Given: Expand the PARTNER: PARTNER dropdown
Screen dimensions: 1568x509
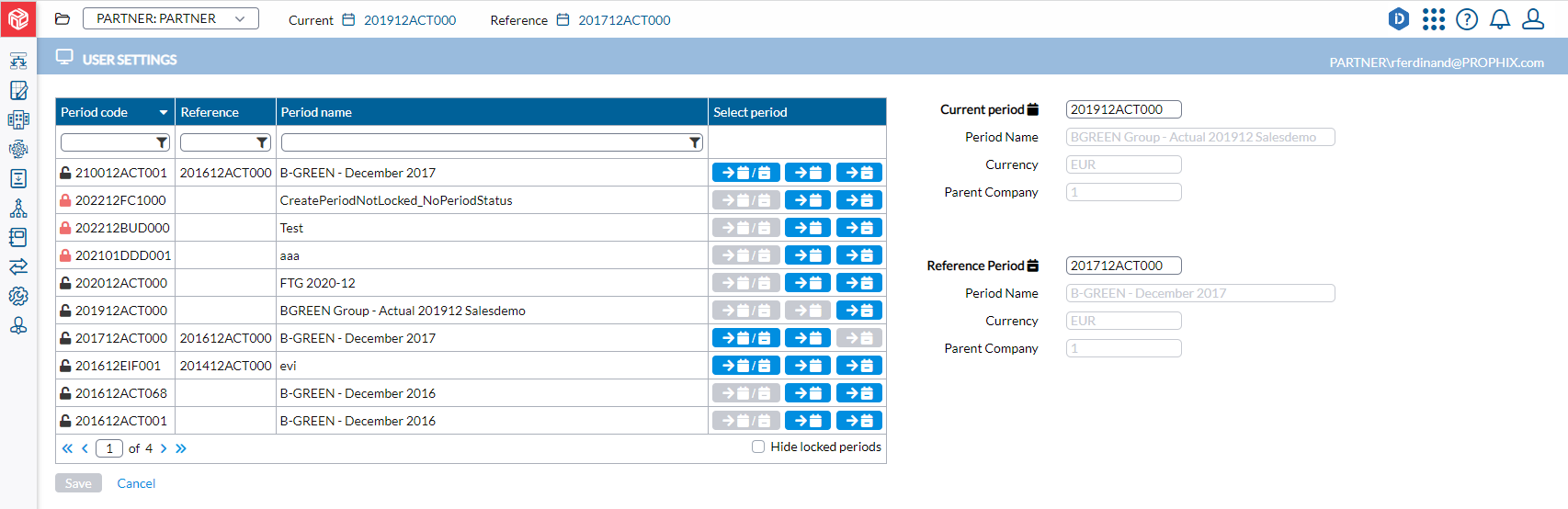Looking at the screenshot, I should pos(171,18).
